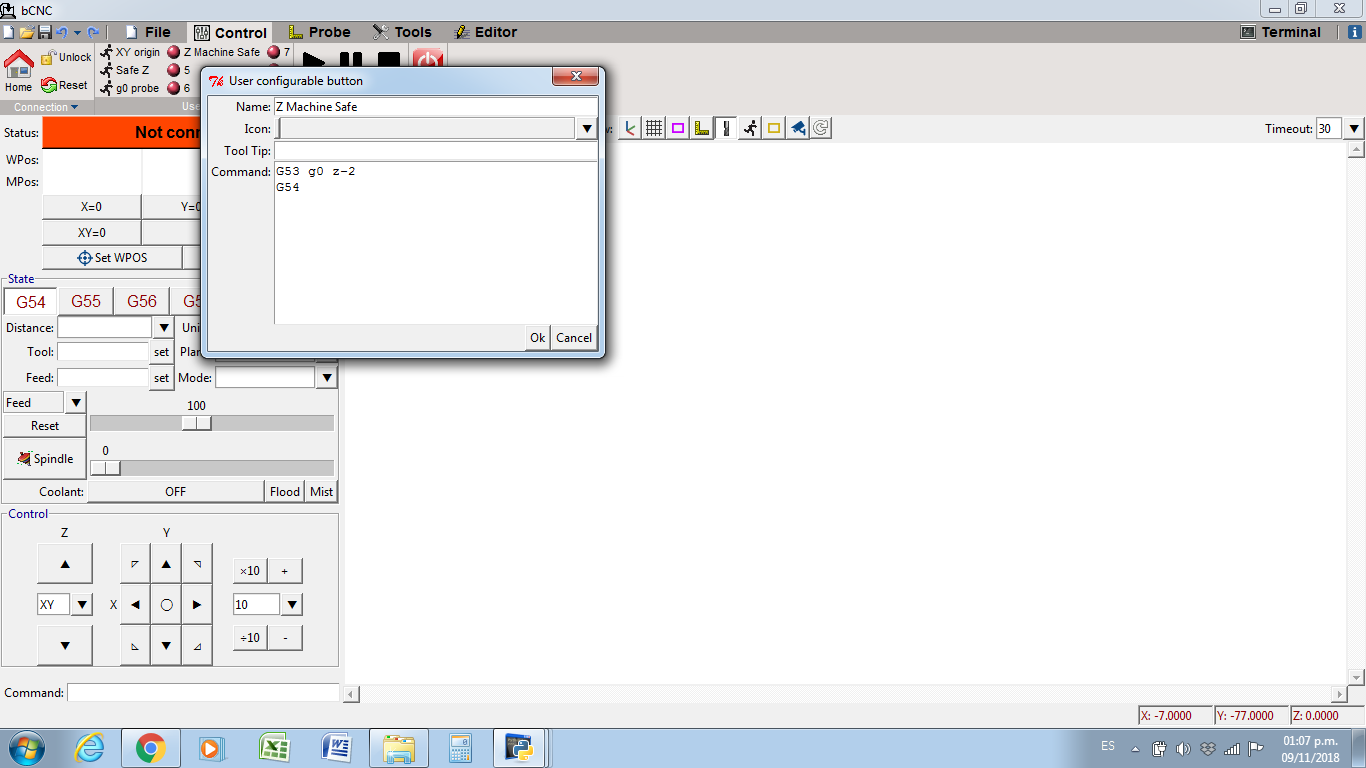The image size is (1366, 768).
Task: Open the Timeout value dropdown
Action: point(1354,128)
